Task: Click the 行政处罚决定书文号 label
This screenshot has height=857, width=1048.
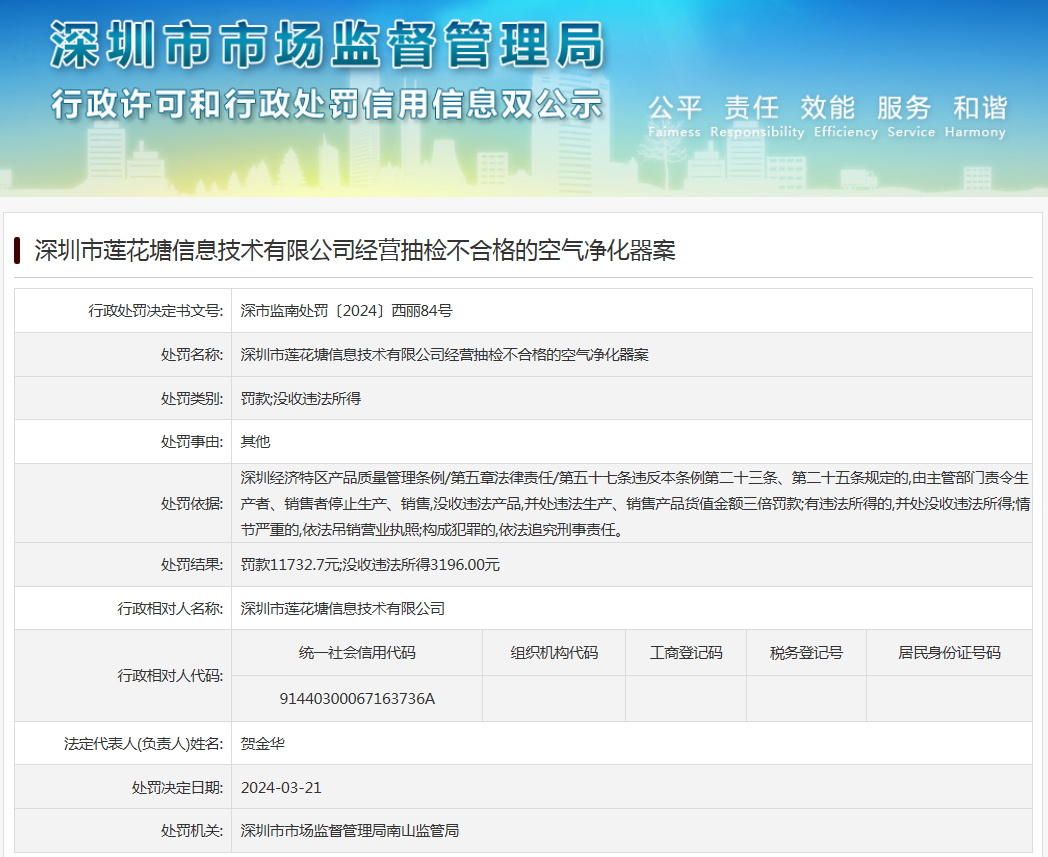Action: coord(156,311)
